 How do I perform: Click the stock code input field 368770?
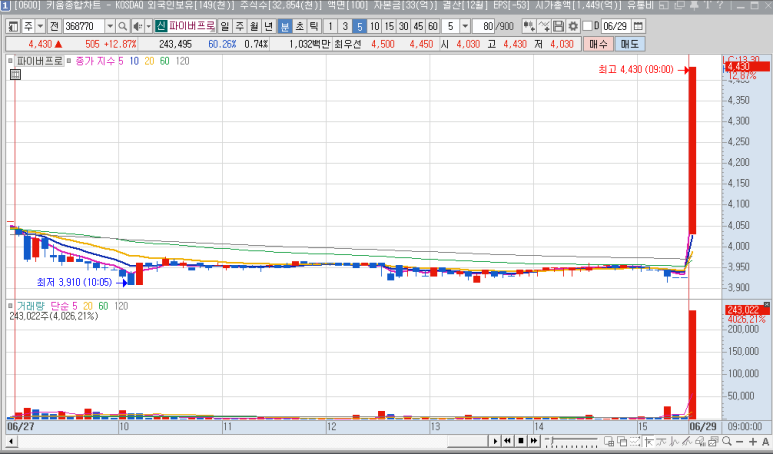point(84,26)
